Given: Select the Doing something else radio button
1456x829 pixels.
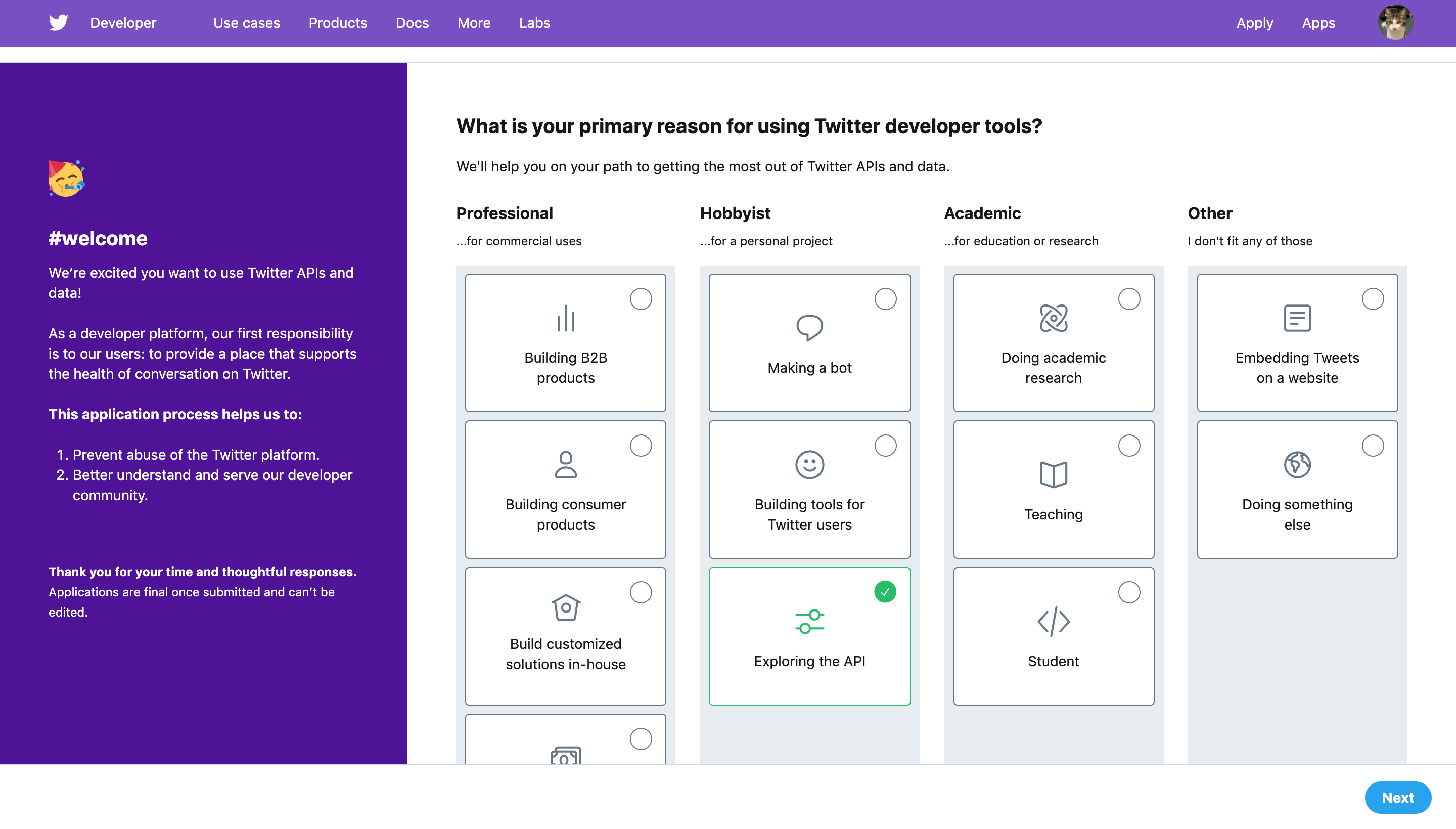Looking at the screenshot, I should click(1373, 446).
